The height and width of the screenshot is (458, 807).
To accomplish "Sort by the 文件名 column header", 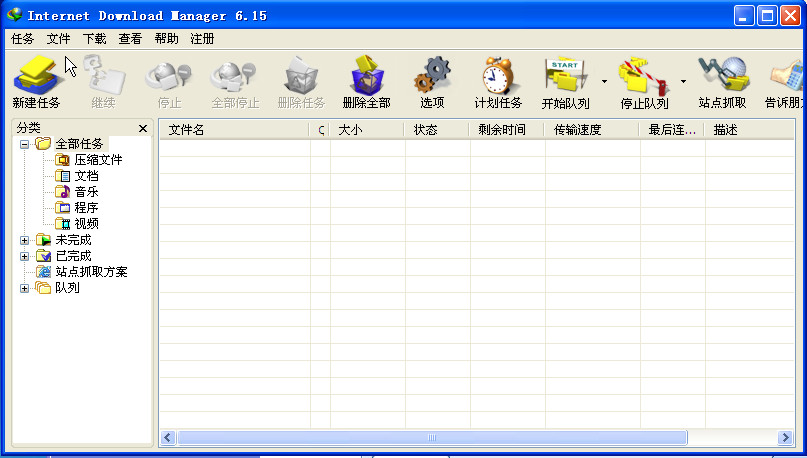I will coord(235,130).
